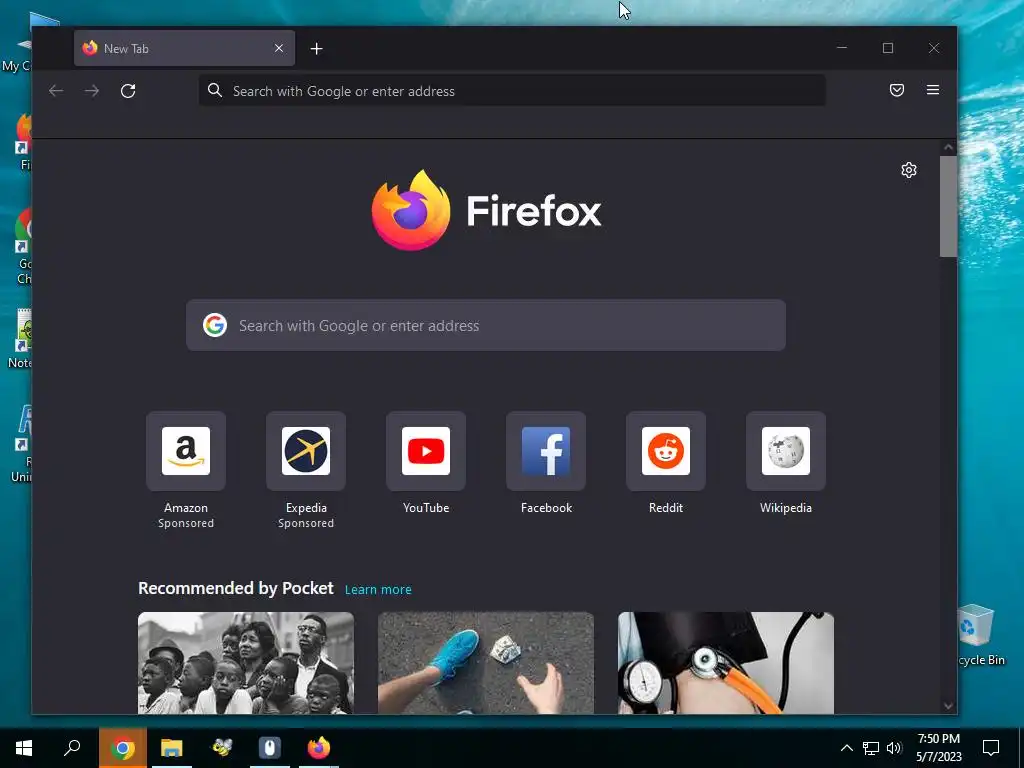Reload the page with the refresh icon

pyautogui.click(x=128, y=91)
